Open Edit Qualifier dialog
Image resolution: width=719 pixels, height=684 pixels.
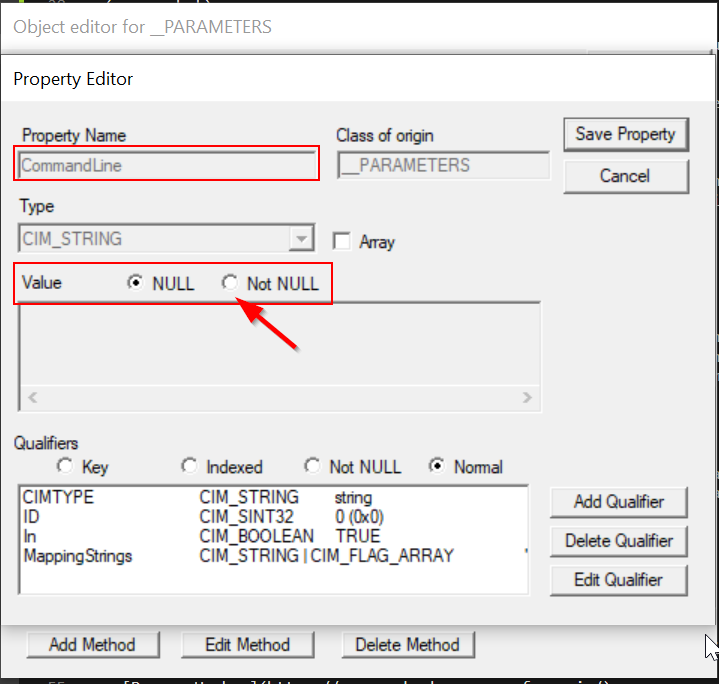coord(619,579)
